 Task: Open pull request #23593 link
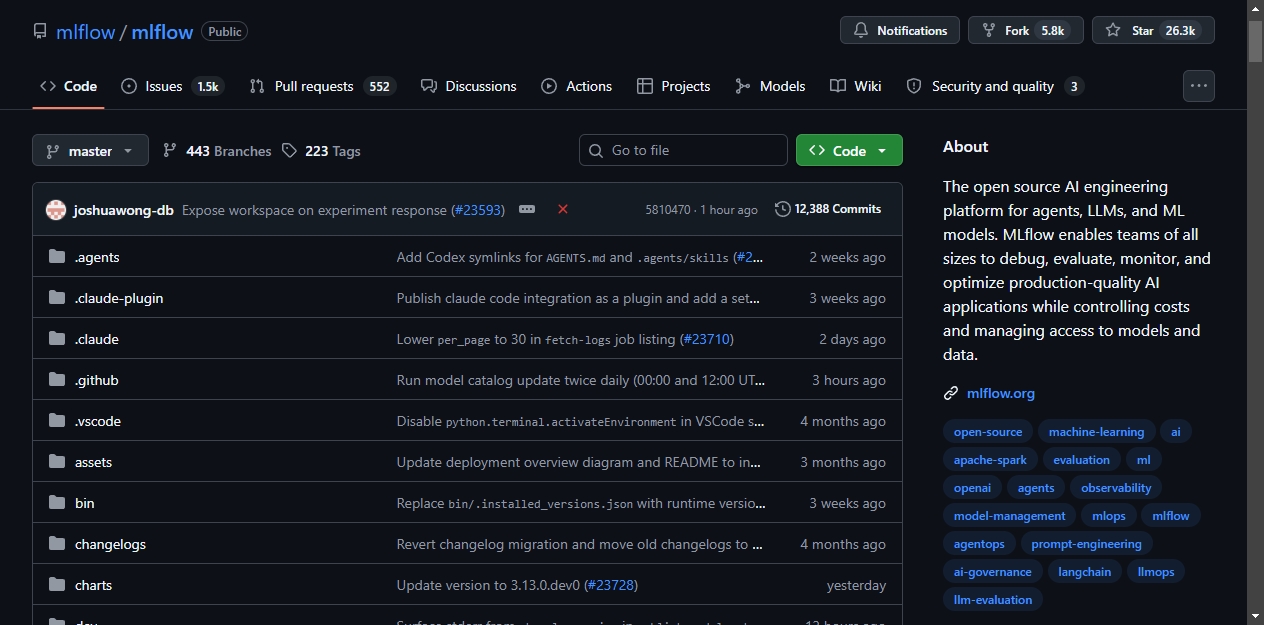[477, 210]
